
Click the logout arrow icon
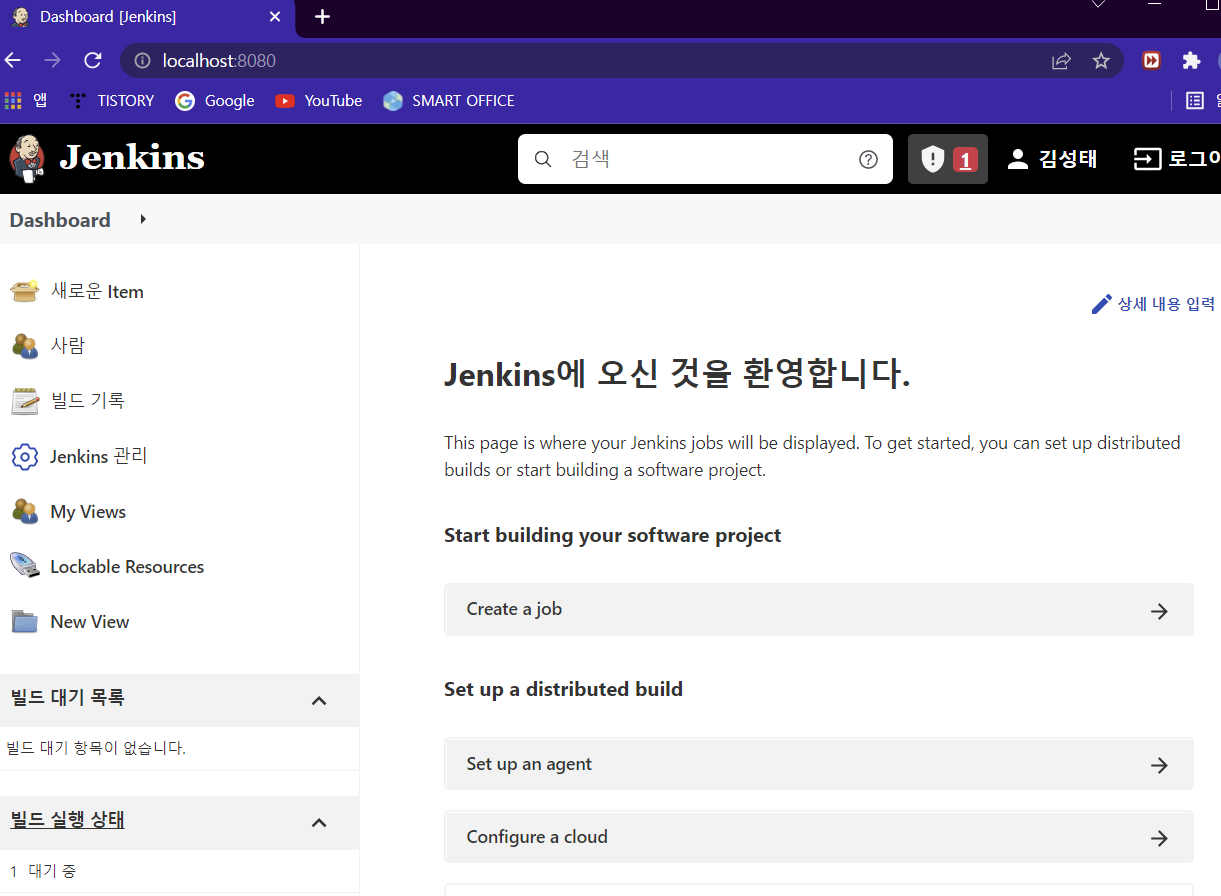pyautogui.click(x=1147, y=159)
